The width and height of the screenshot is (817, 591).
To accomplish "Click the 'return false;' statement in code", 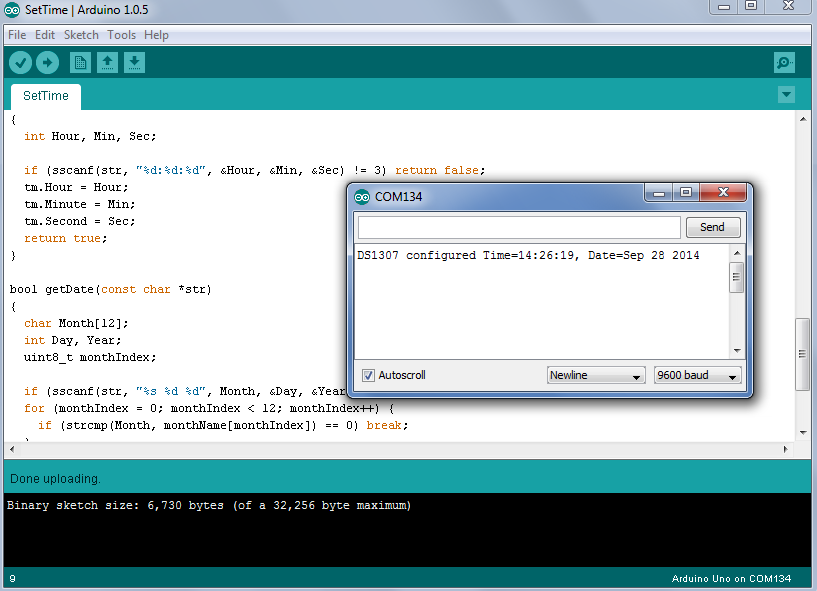I will (x=440, y=170).
